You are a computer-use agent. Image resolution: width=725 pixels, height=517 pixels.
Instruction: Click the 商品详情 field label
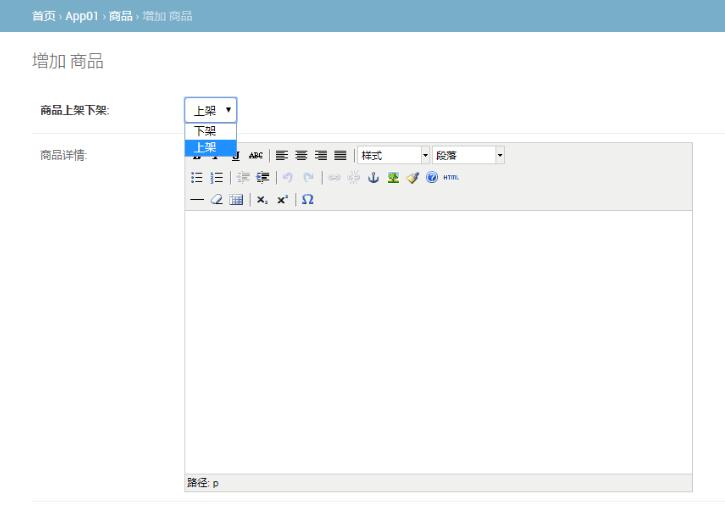tap(63, 155)
